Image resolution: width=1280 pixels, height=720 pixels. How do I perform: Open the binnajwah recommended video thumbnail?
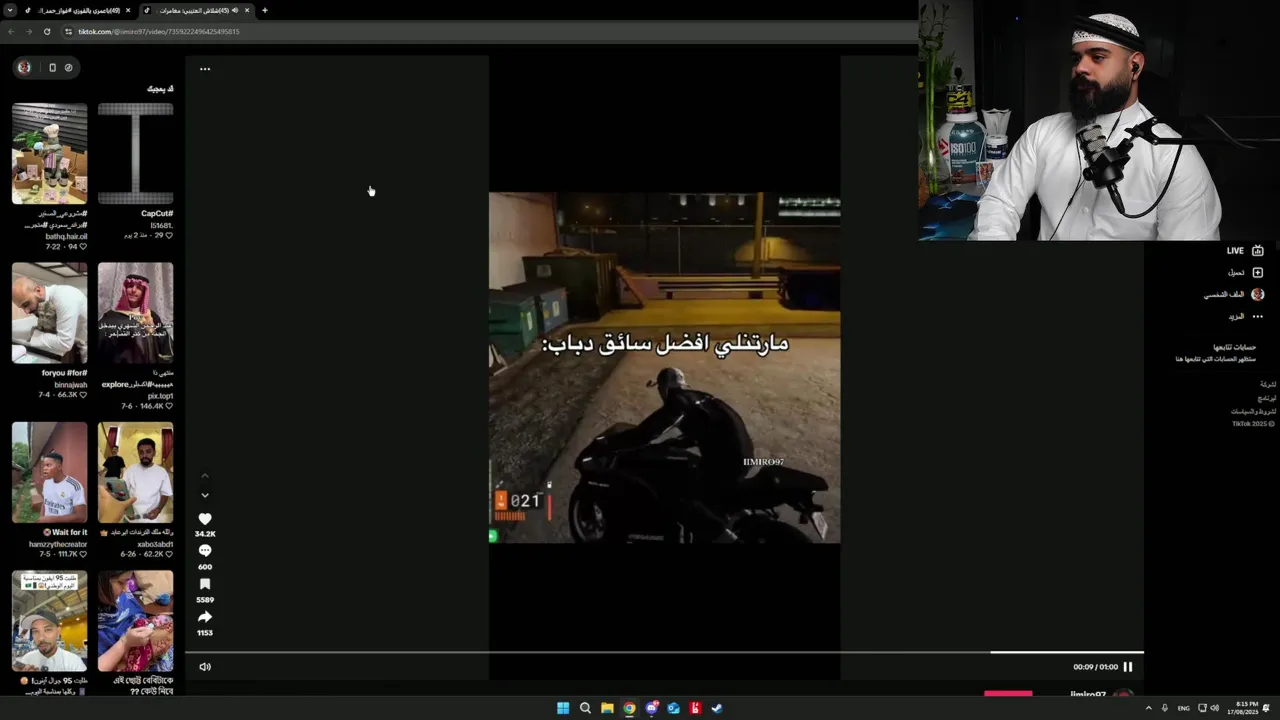coord(49,313)
